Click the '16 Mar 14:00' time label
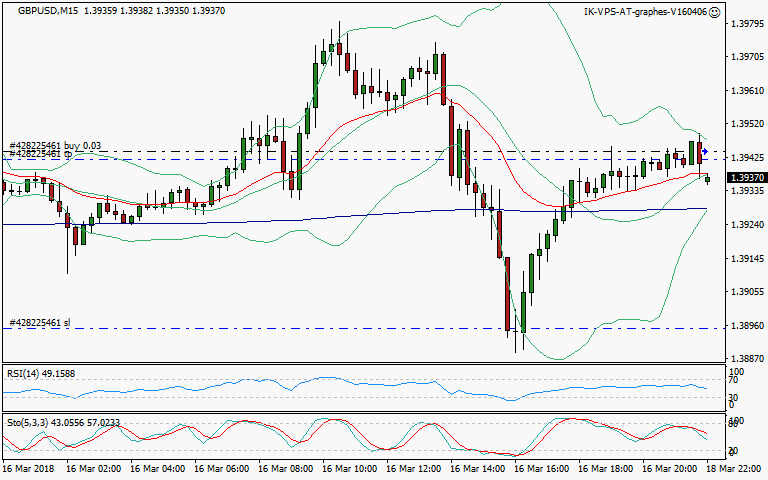 point(478,469)
